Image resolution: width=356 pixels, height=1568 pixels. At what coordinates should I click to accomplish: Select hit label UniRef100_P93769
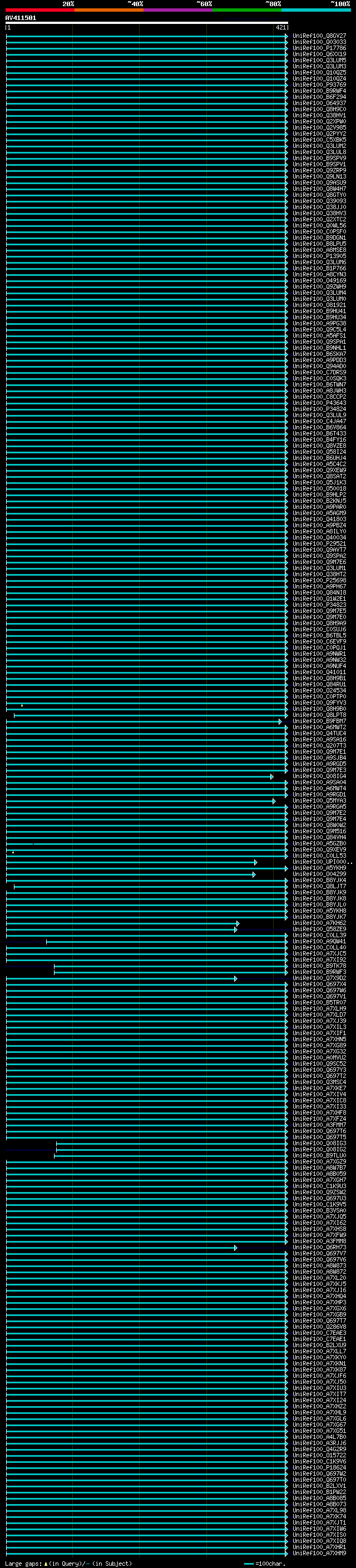click(319, 85)
